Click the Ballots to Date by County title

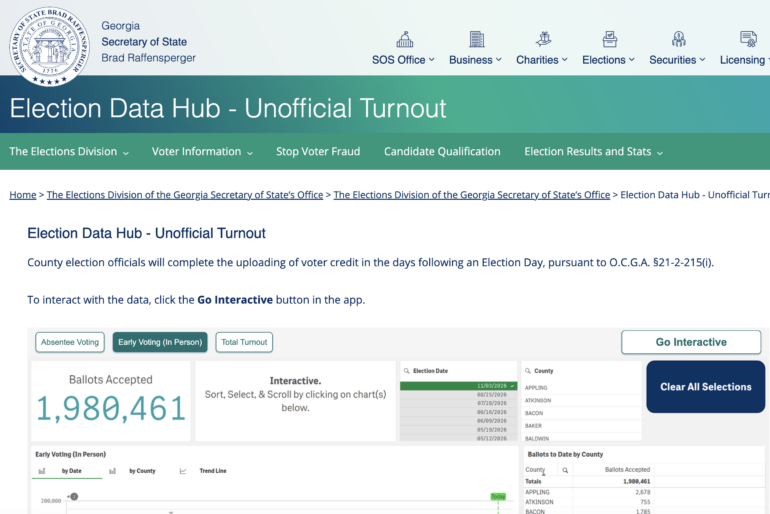[x=565, y=455]
